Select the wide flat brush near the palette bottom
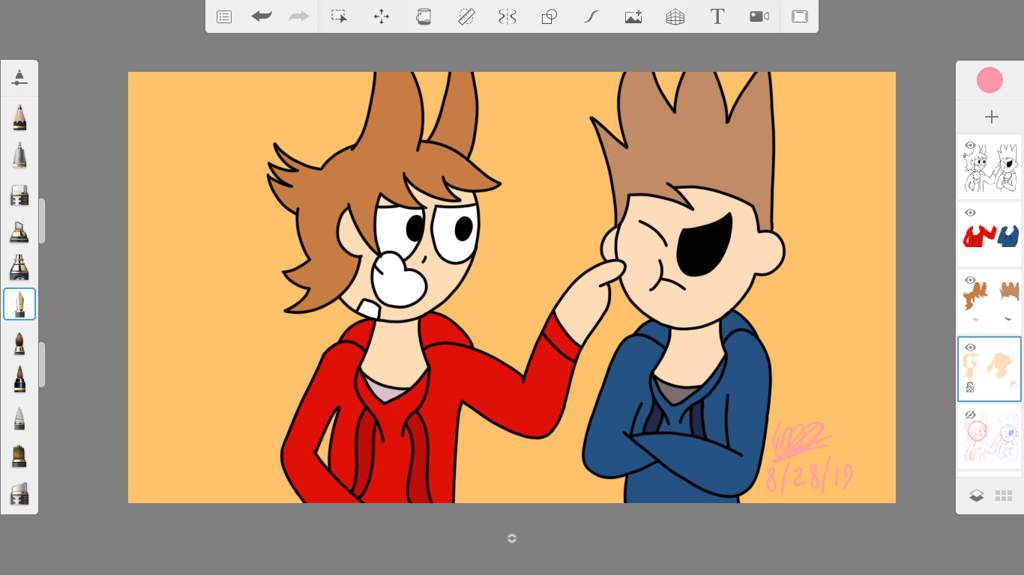This screenshot has width=1024, height=575. coord(20,456)
